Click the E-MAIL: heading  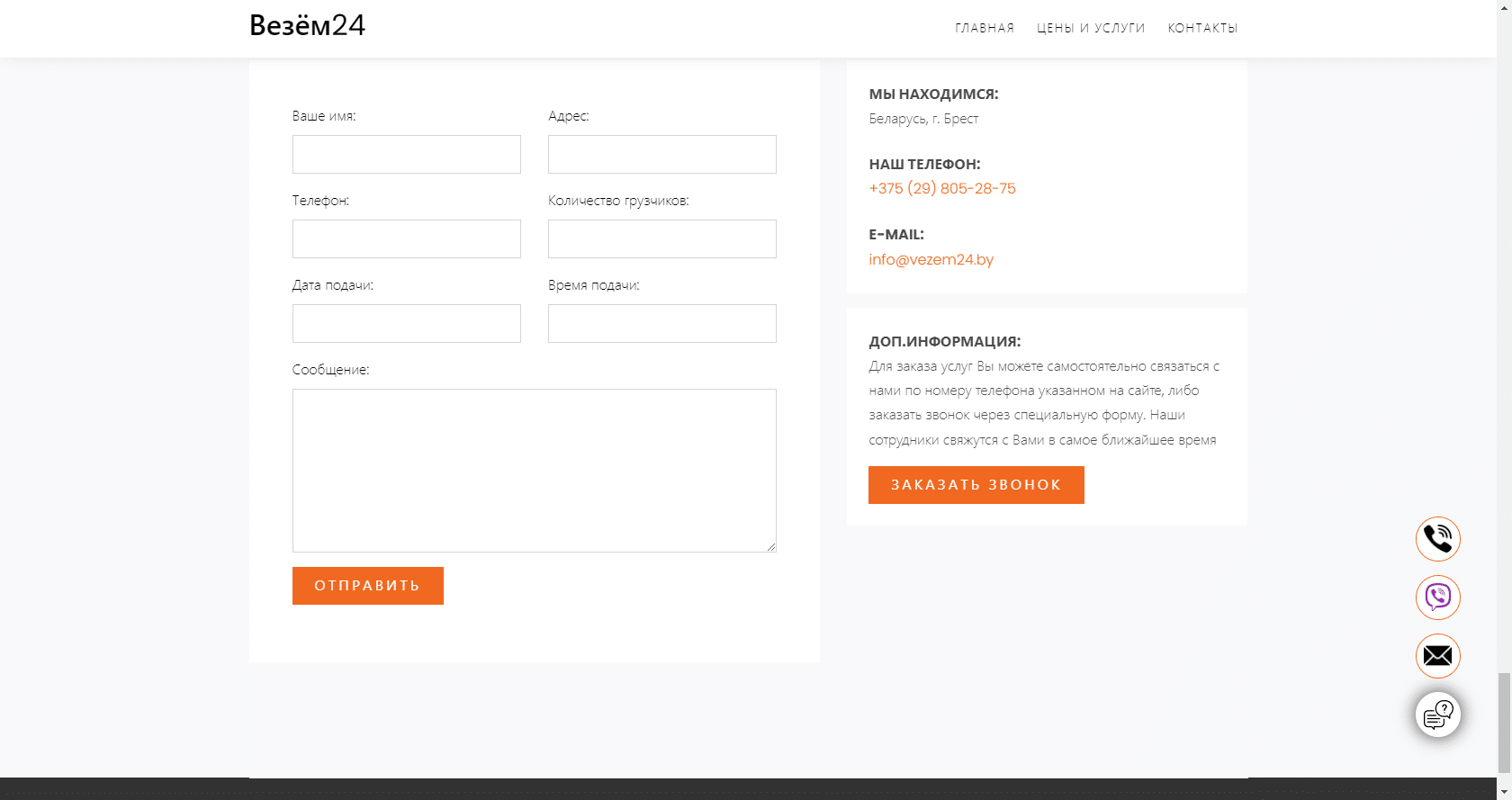[896, 234]
